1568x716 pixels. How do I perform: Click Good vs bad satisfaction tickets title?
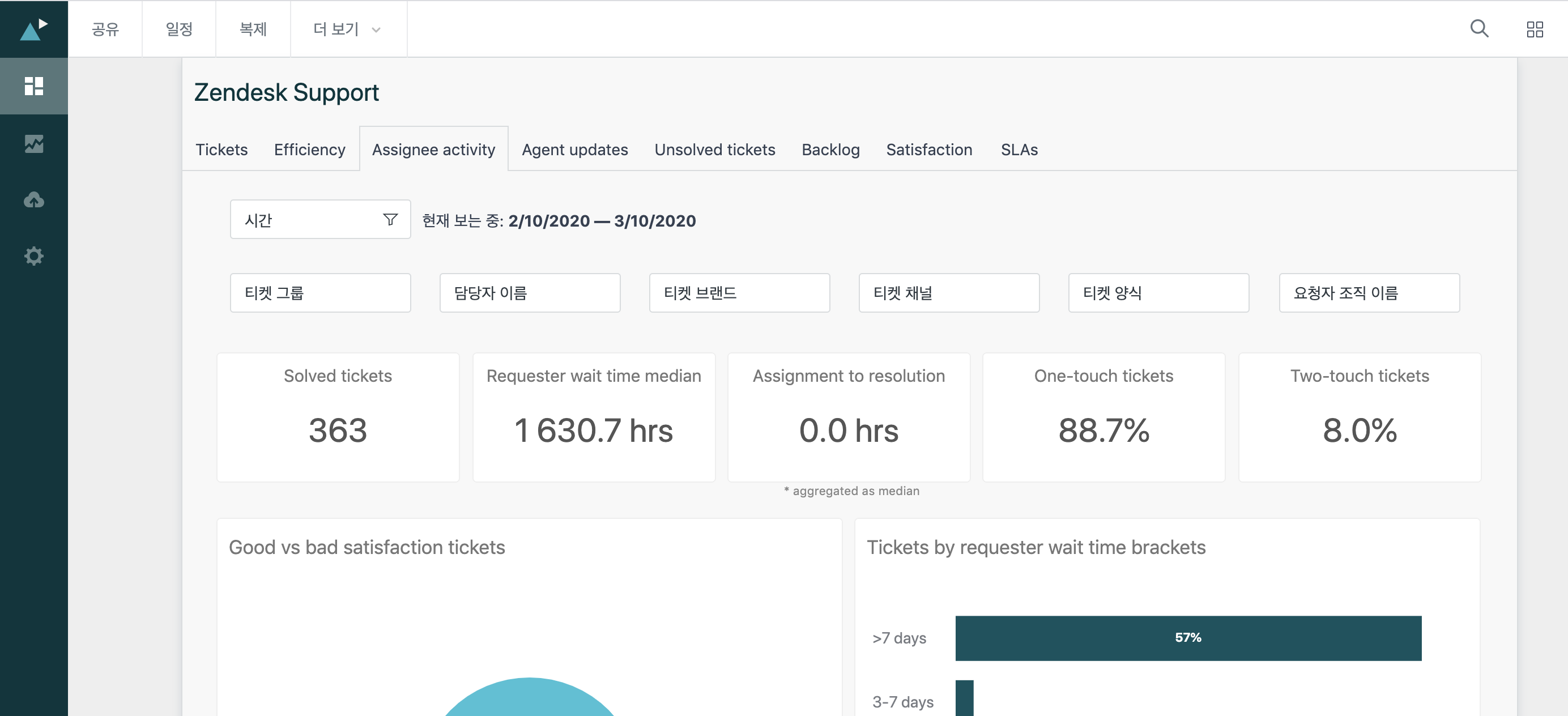(x=367, y=547)
